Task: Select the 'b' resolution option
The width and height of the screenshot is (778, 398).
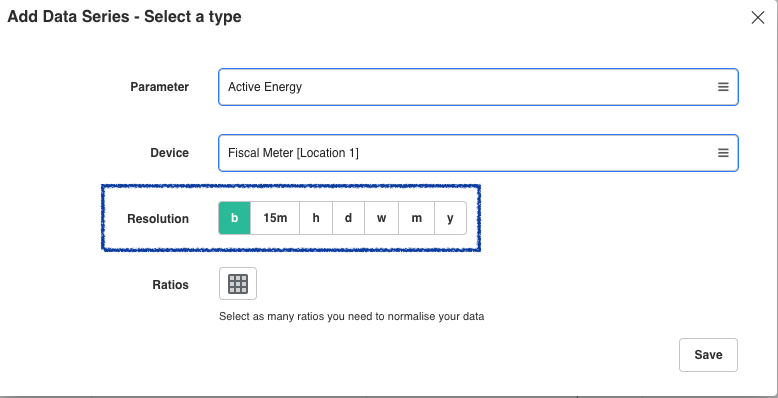Action: point(234,218)
